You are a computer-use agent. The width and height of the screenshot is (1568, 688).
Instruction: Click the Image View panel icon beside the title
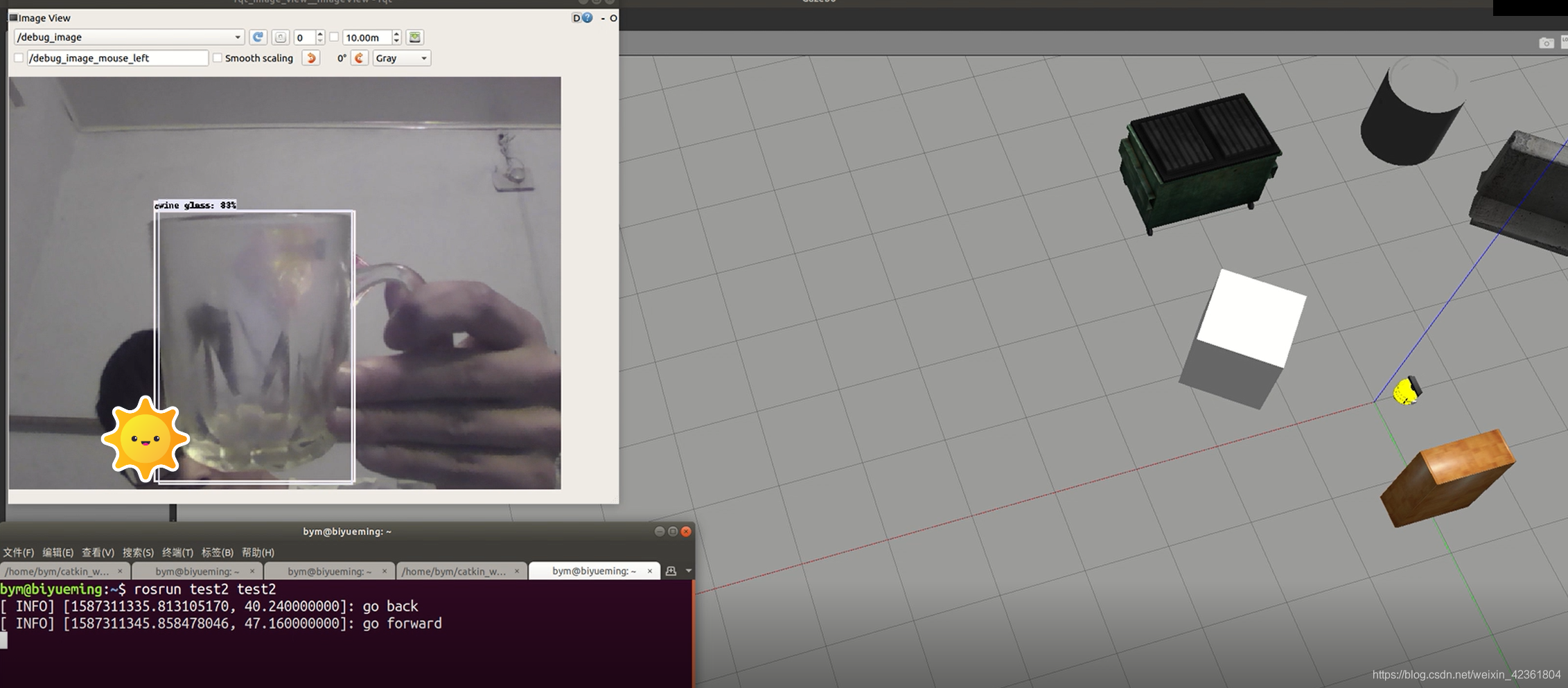13,18
